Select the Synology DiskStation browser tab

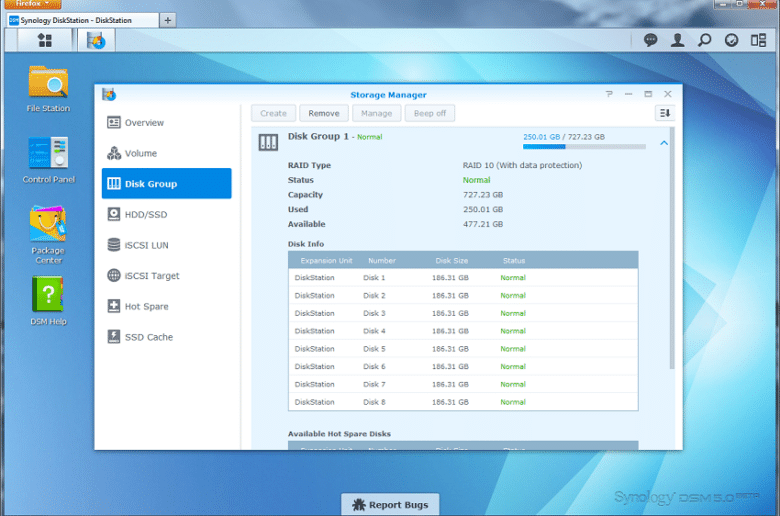point(83,20)
